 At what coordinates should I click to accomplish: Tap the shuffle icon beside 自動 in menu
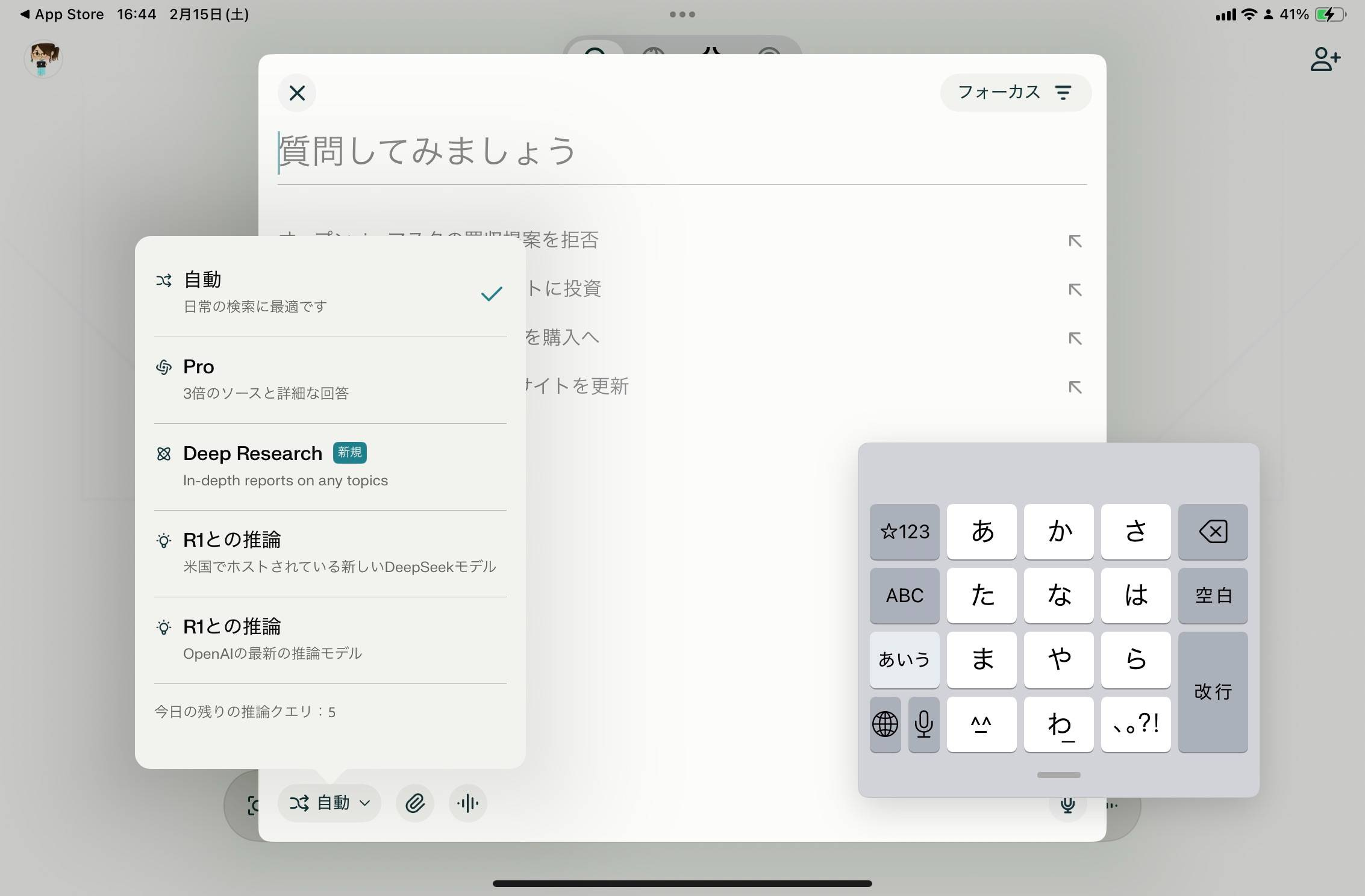point(164,280)
